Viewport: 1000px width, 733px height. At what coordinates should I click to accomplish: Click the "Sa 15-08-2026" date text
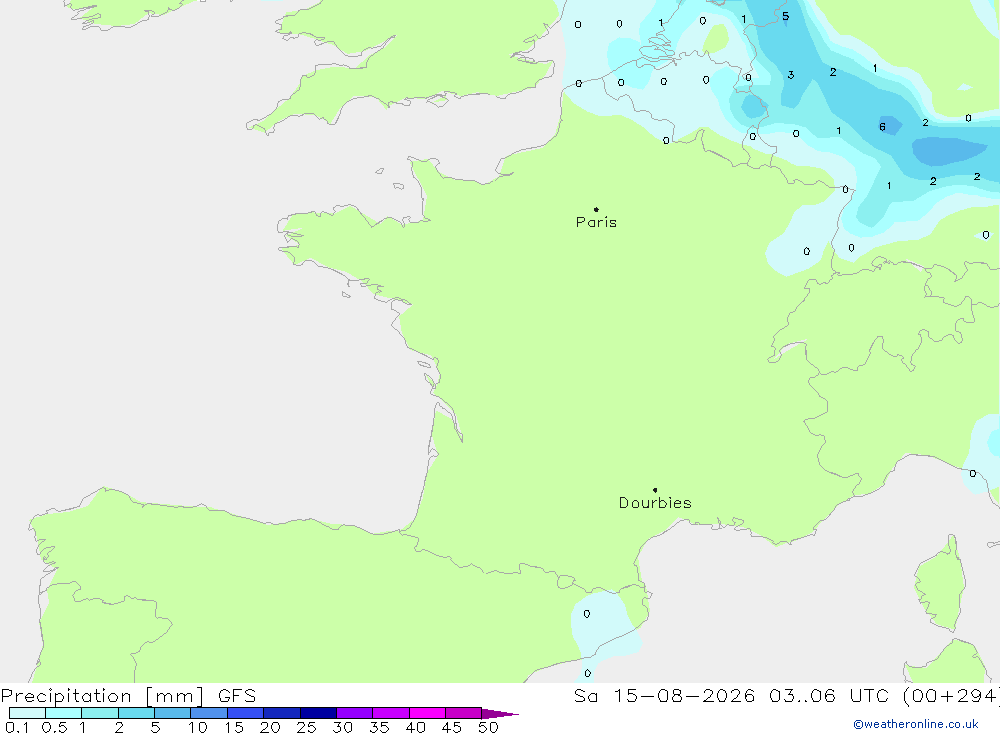(664, 695)
